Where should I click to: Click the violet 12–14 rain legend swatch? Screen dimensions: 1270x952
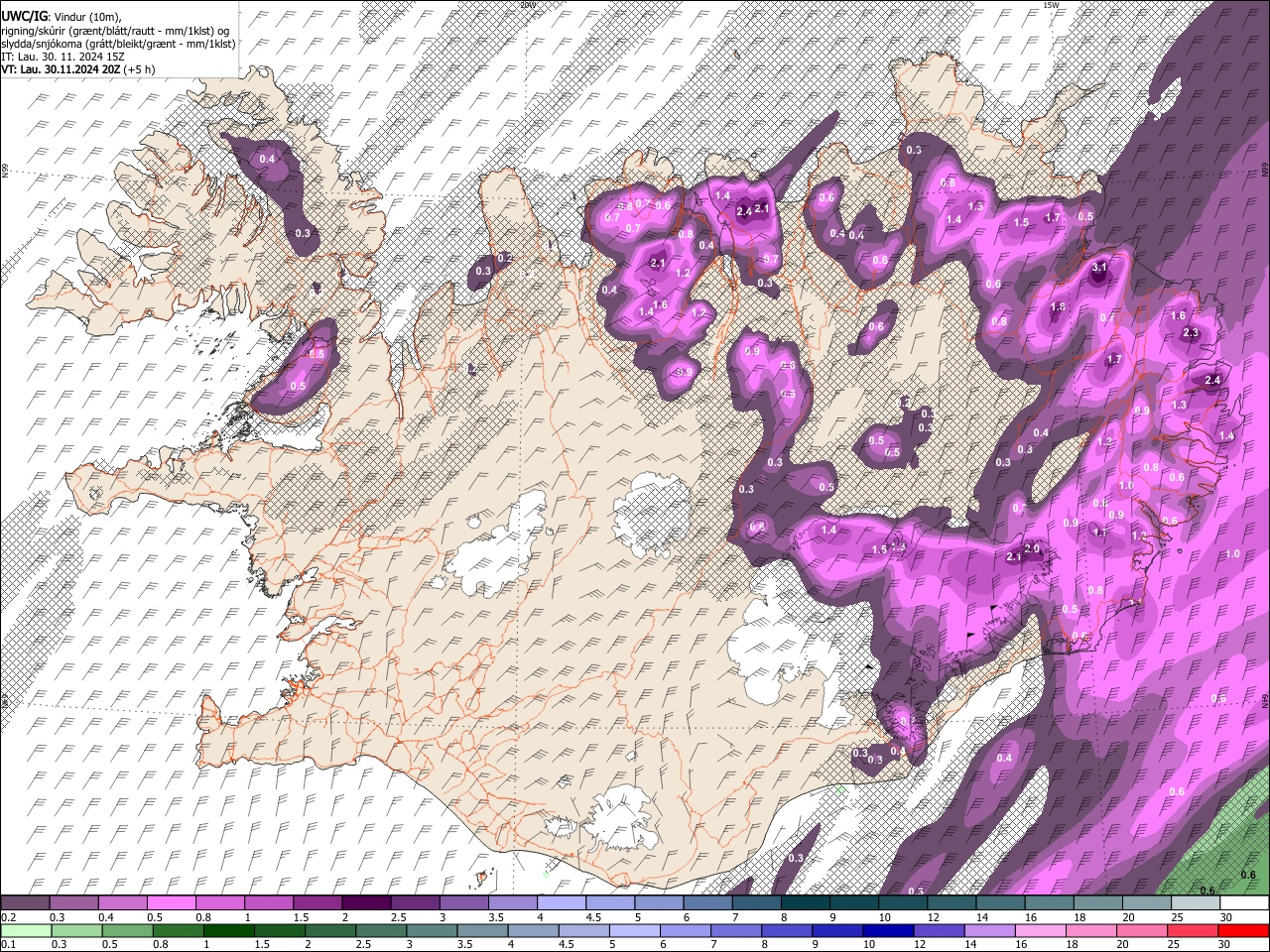939,931
